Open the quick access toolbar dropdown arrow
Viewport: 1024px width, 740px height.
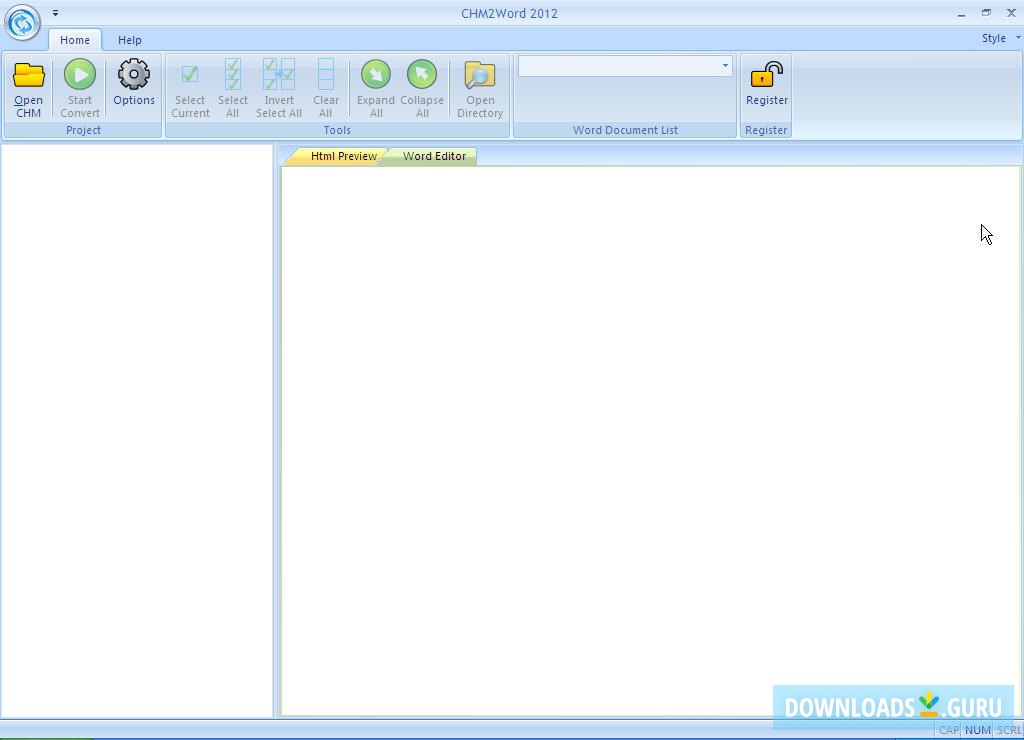(56, 12)
